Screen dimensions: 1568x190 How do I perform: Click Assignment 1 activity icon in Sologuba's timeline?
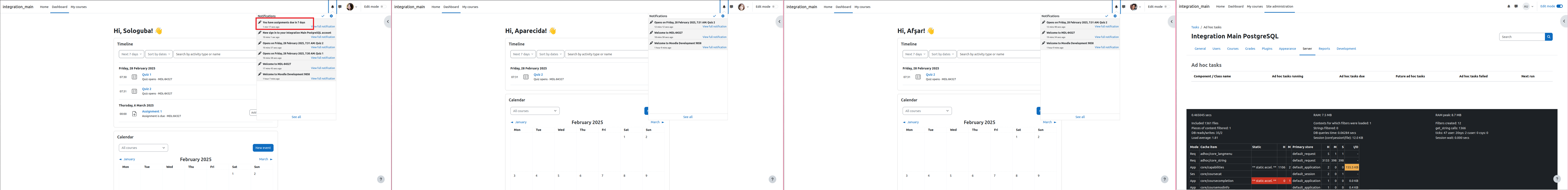135,114
